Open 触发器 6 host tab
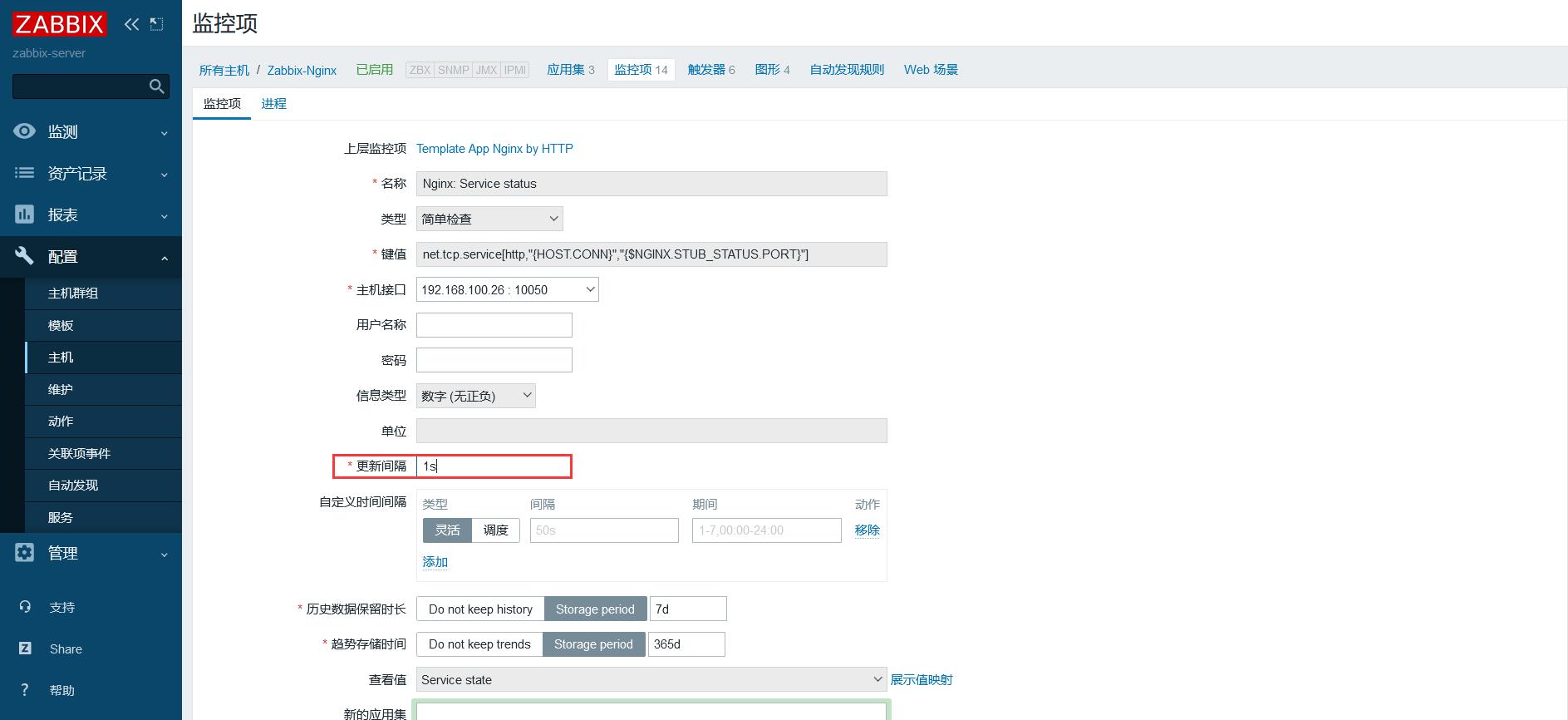This screenshot has width=1568, height=720. click(x=711, y=70)
